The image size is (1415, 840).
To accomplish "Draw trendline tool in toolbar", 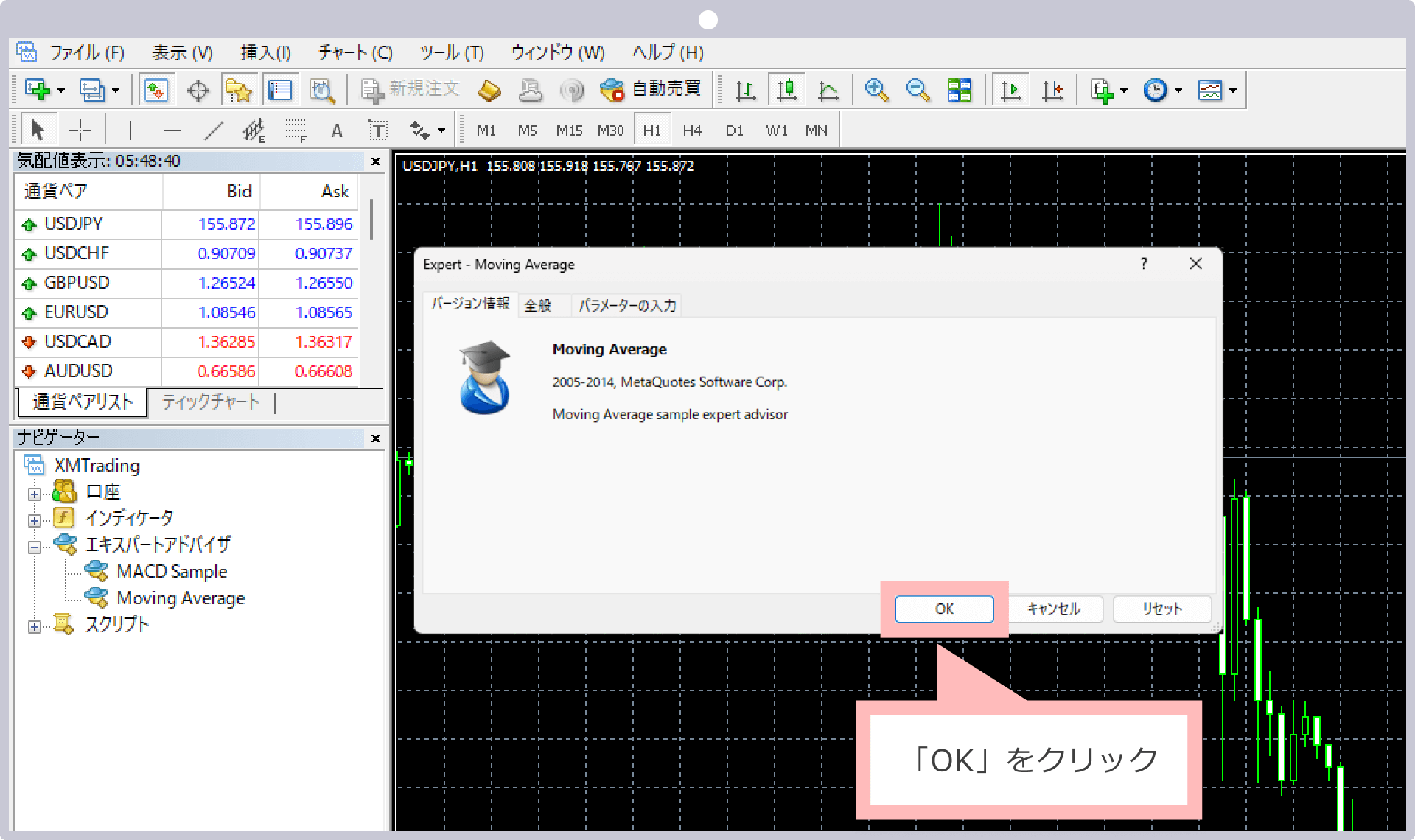I will (x=214, y=130).
